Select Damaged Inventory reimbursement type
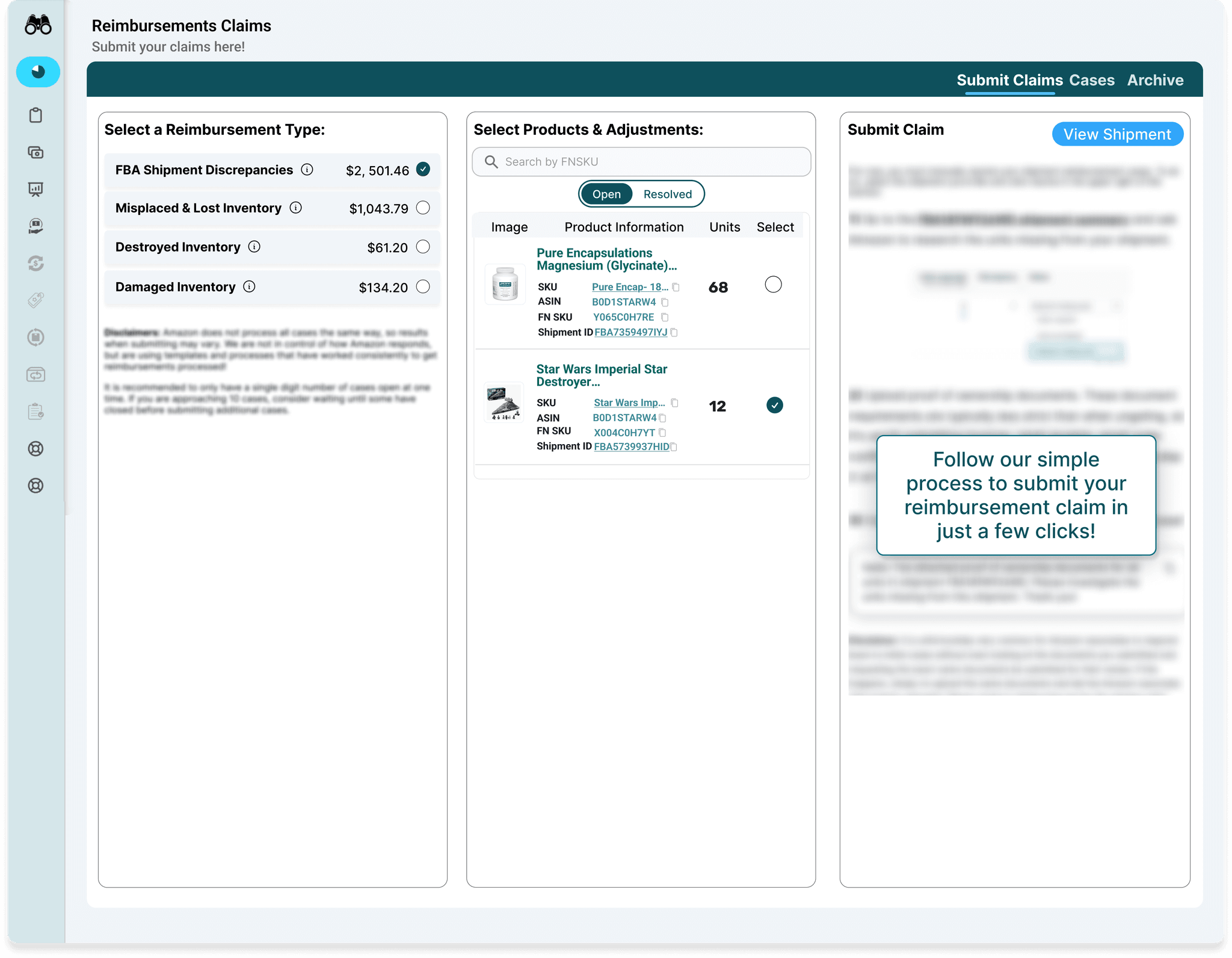Viewport: 1232px width, 958px height. (423, 286)
